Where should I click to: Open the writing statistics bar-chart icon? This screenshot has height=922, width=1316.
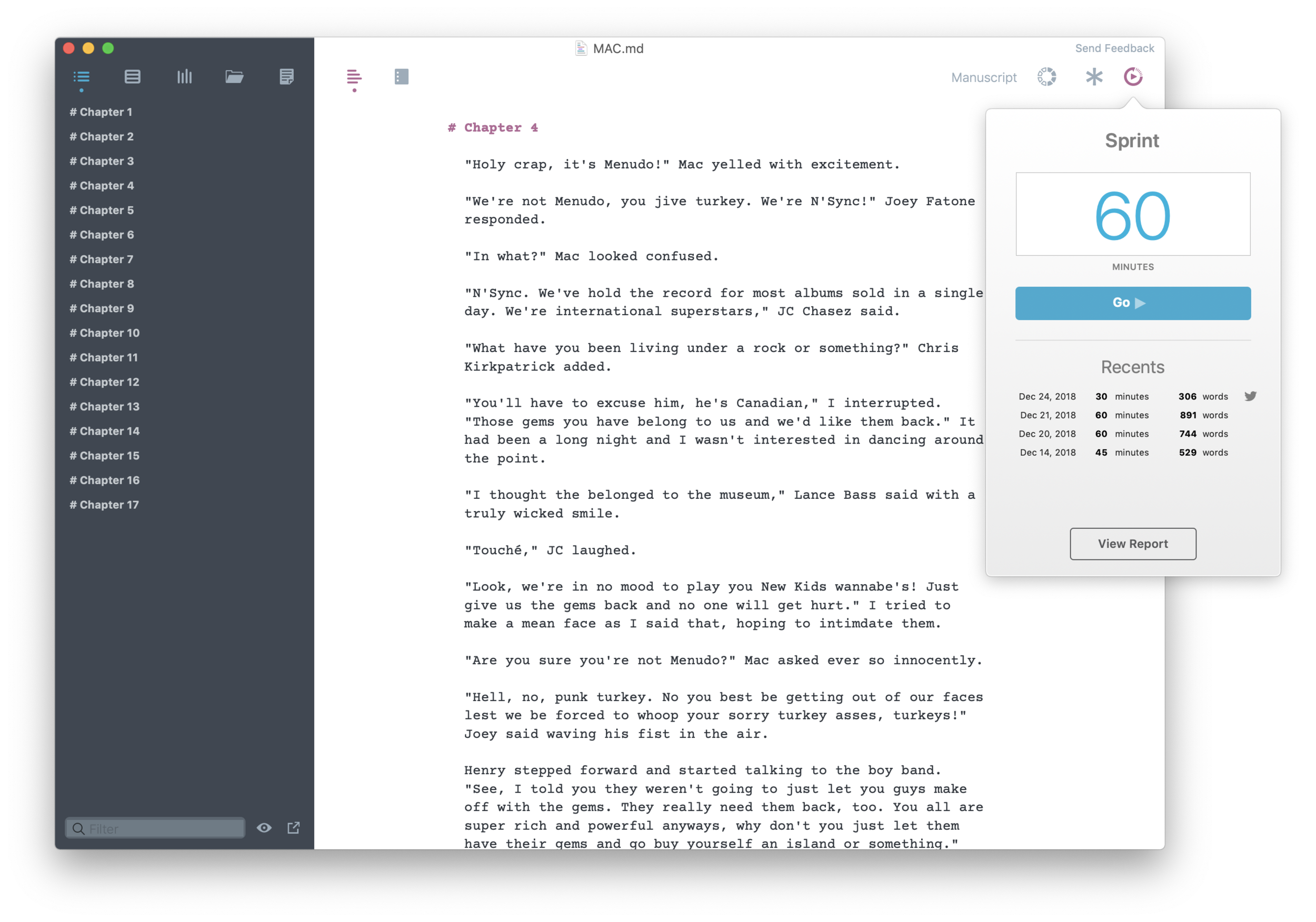185,76
